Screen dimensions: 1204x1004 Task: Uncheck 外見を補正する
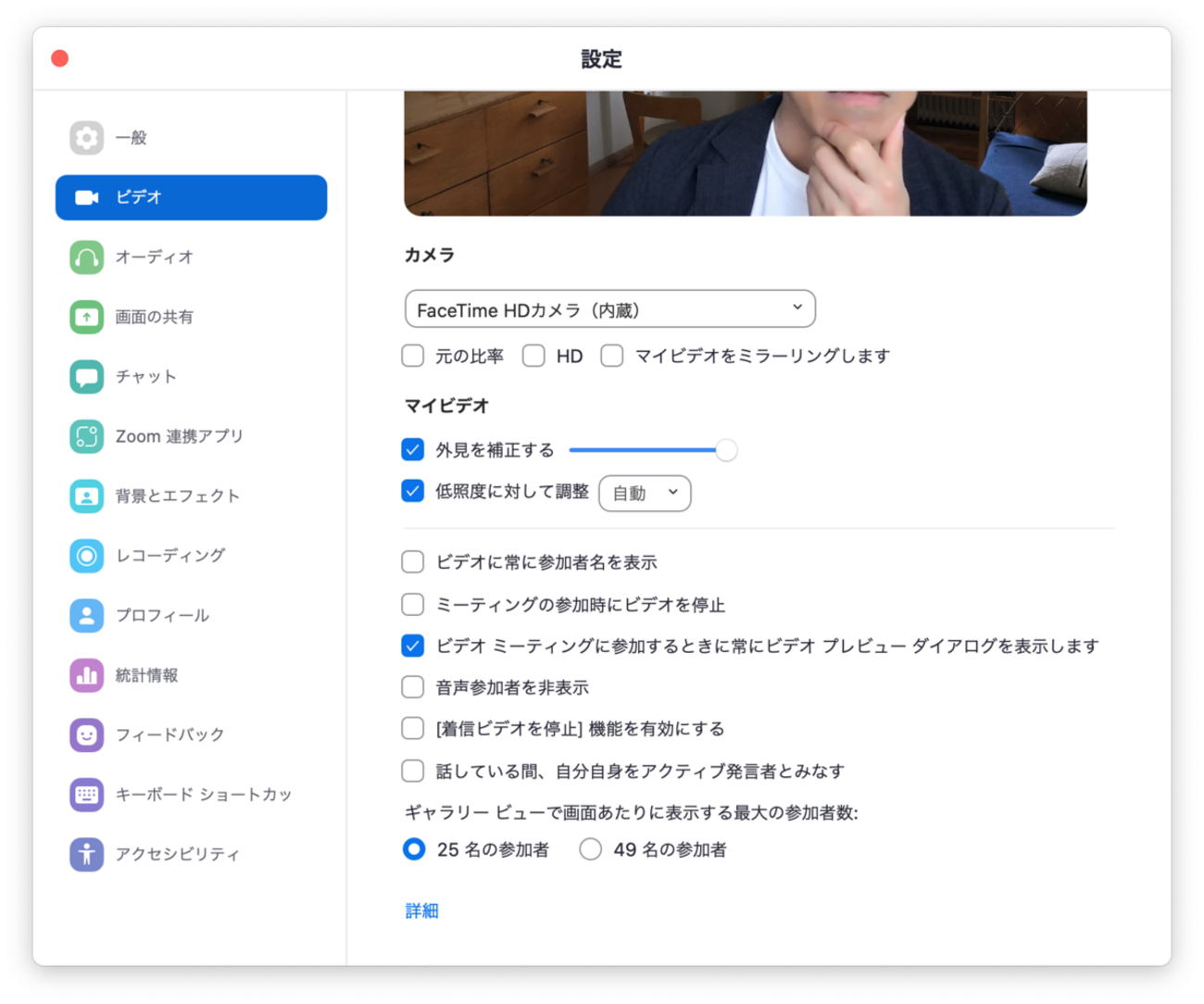413,450
